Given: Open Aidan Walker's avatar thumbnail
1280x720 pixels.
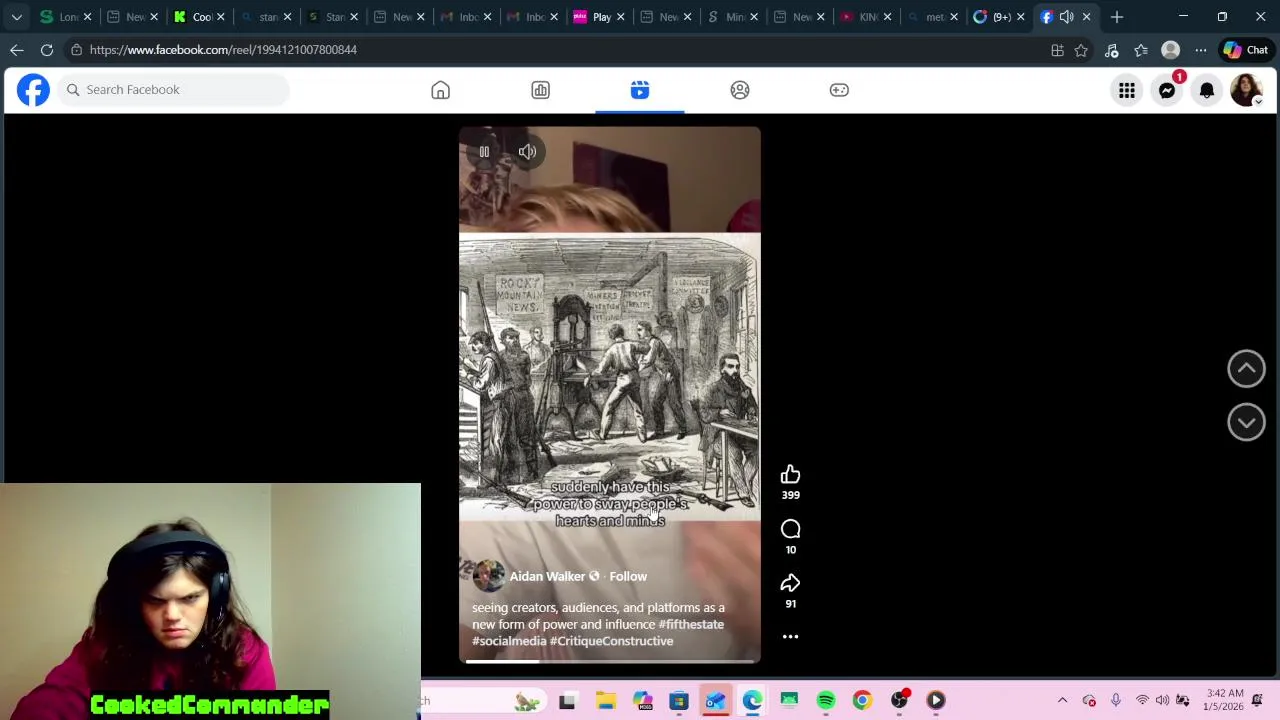Looking at the screenshot, I should (x=488, y=576).
